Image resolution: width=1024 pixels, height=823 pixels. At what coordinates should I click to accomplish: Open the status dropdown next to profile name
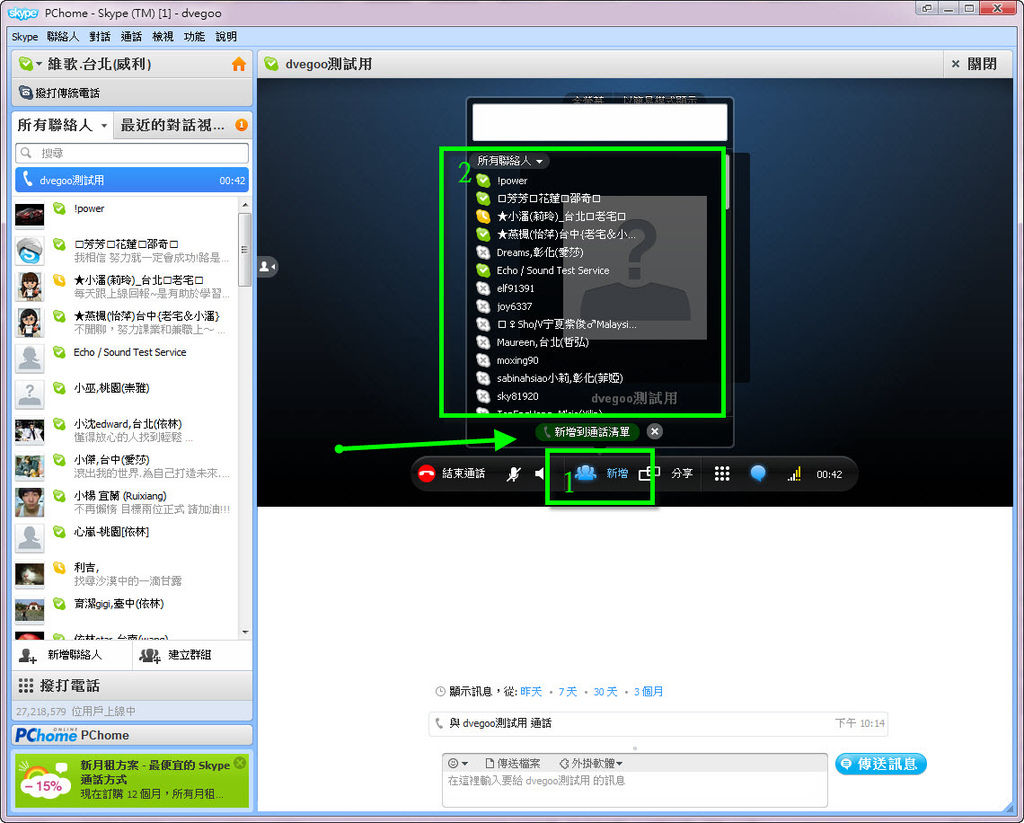[x=39, y=64]
